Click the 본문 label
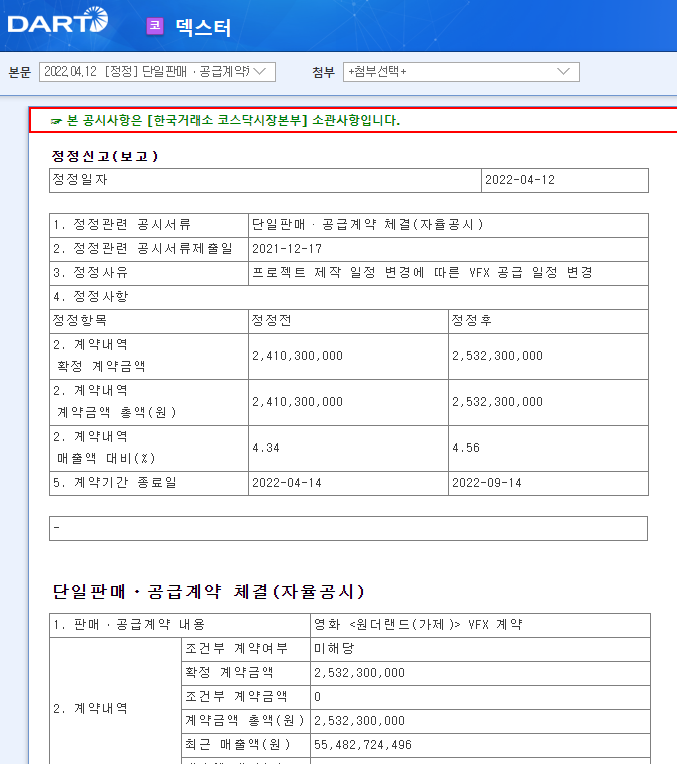This screenshot has width=677, height=764. 19,73
